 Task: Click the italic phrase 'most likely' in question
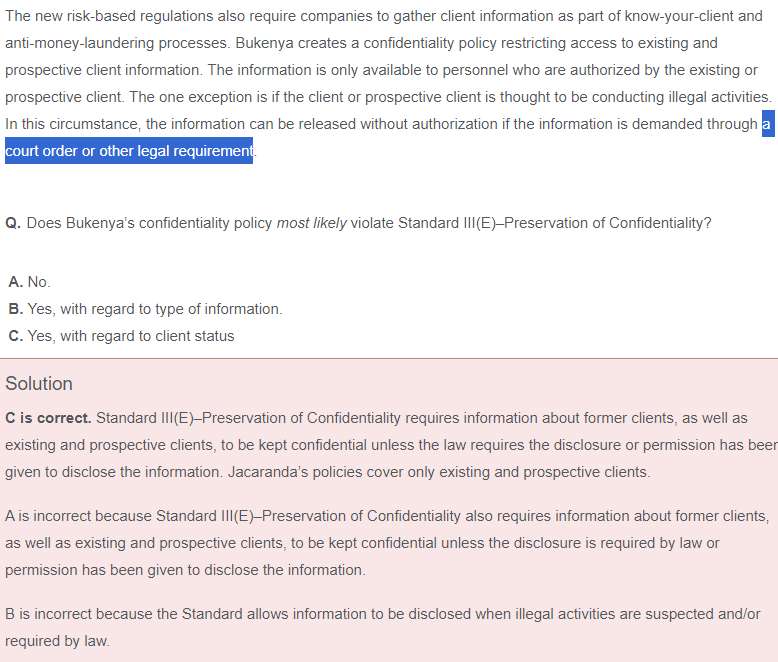[x=312, y=223]
